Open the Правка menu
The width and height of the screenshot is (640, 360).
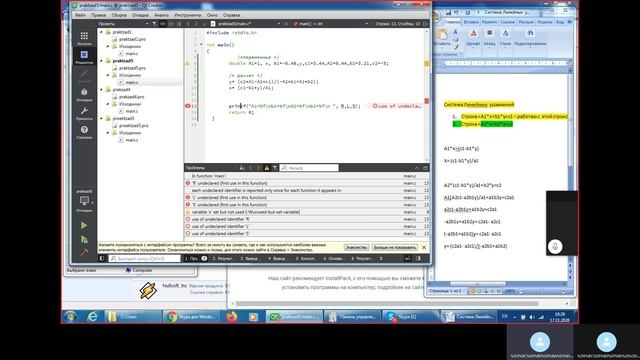coord(98,15)
